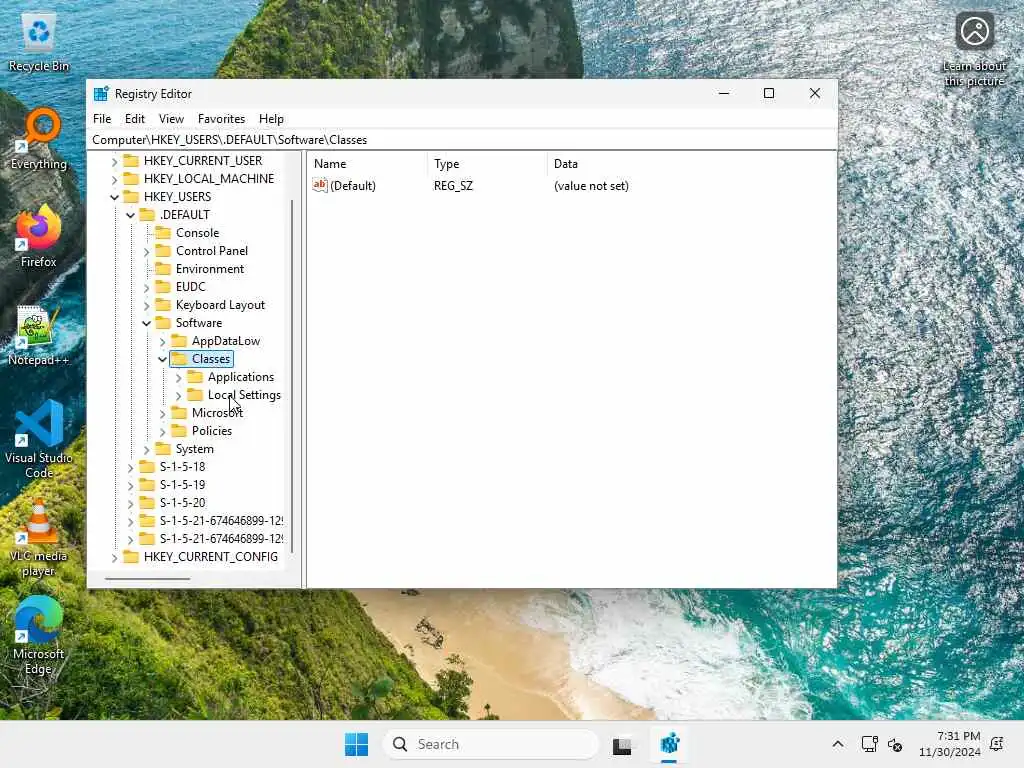This screenshot has height=768, width=1024.
Task: Maximize the Registry Editor window
Action: pos(769,93)
